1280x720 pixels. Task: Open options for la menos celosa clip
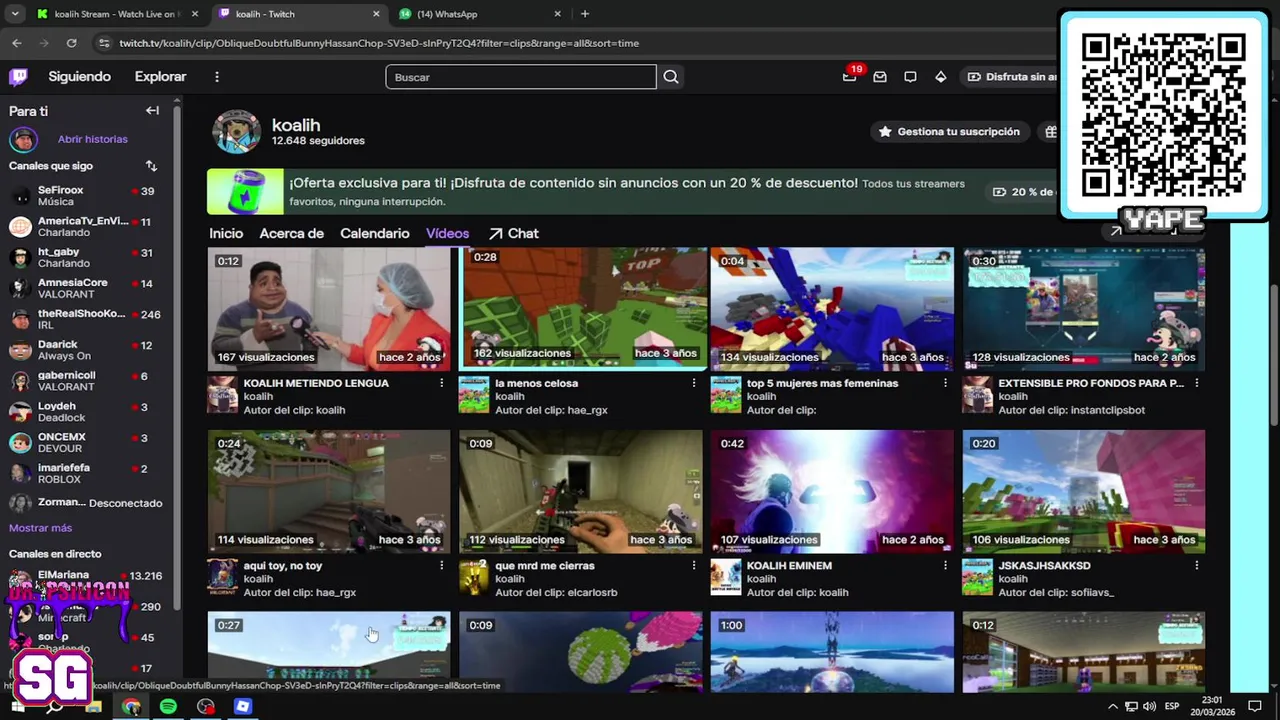693,383
